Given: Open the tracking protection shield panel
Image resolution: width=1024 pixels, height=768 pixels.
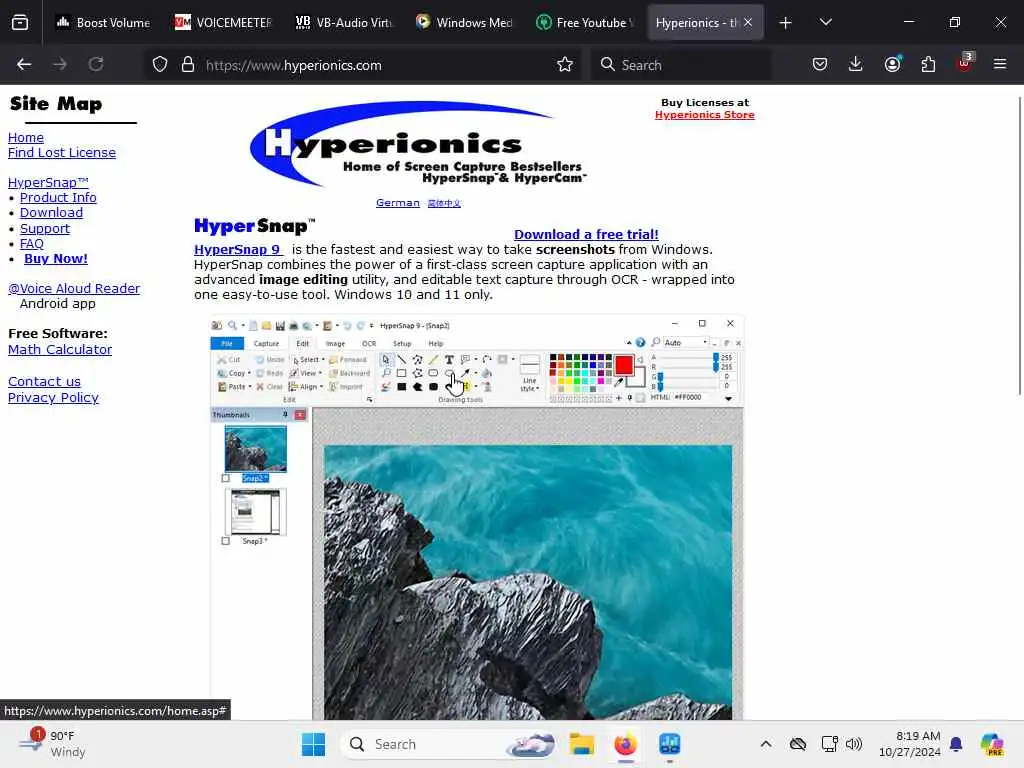Looking at the screenshot, I should click(x=160, y=65).
